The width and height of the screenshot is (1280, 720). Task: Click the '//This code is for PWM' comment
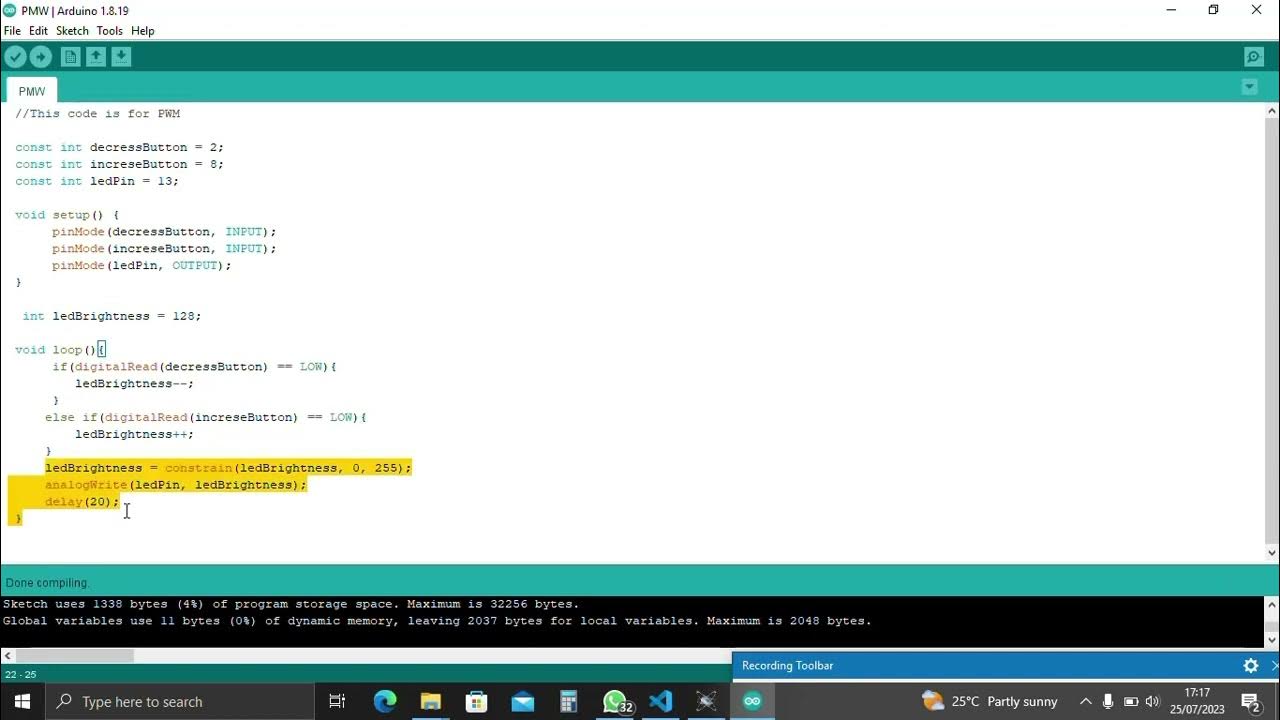click(98, 114)
